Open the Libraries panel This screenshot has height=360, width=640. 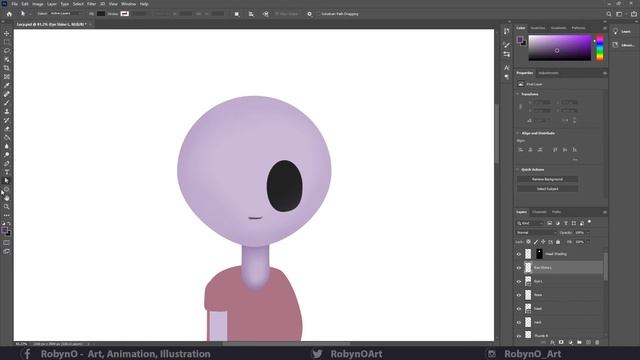point(624,45)
